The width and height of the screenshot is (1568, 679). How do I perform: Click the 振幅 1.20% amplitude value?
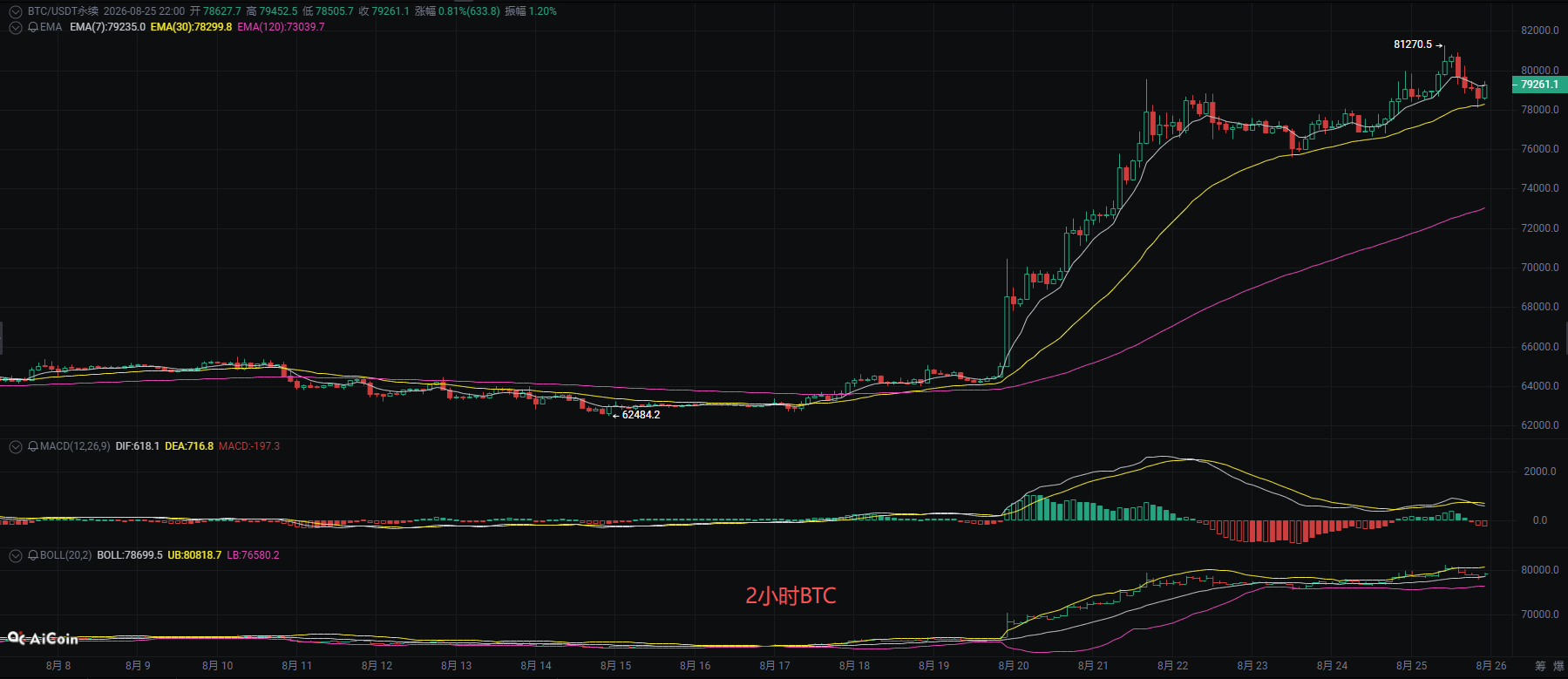[x=531, y=11]
